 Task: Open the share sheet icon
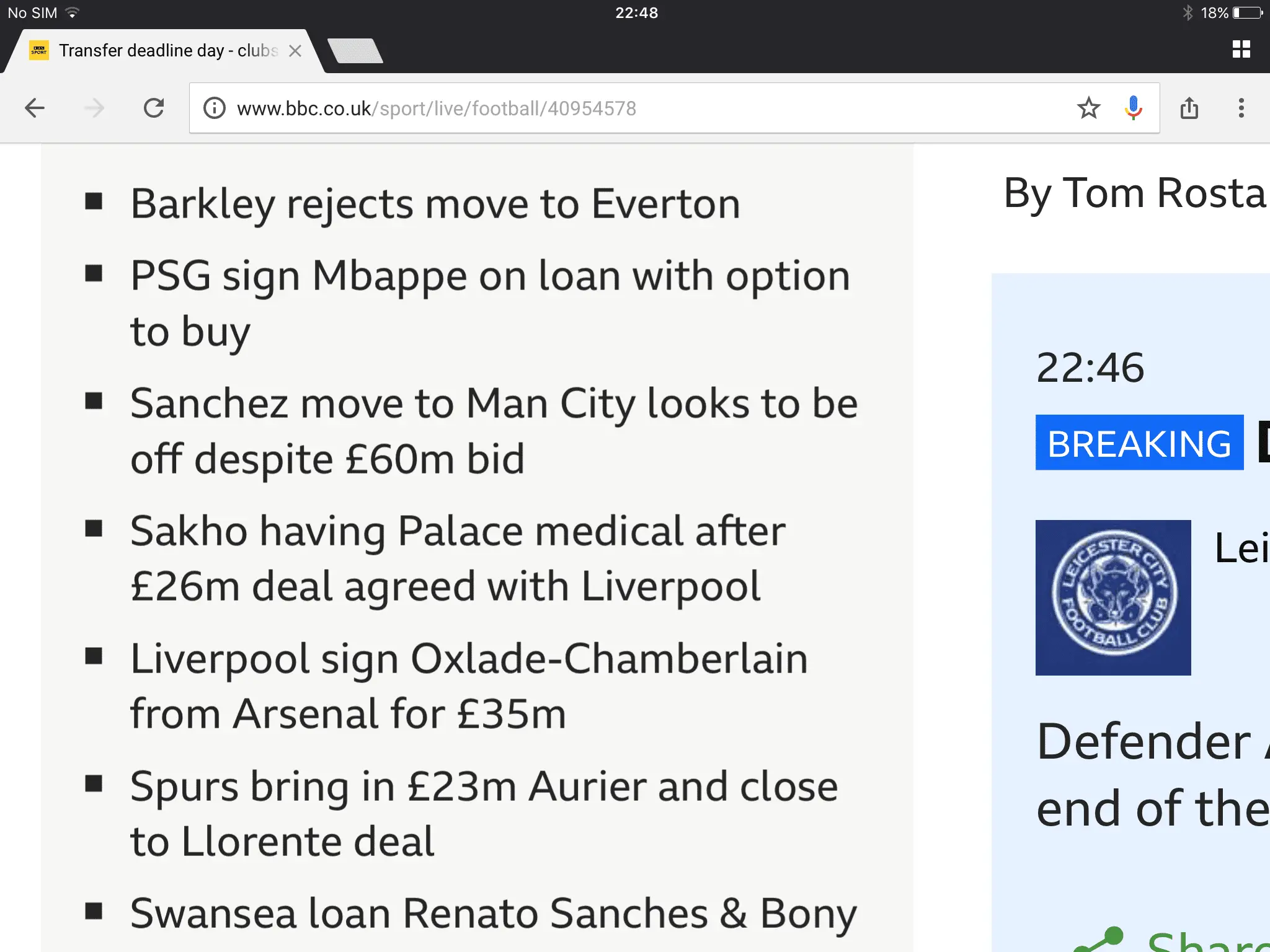pos(1189,108)
